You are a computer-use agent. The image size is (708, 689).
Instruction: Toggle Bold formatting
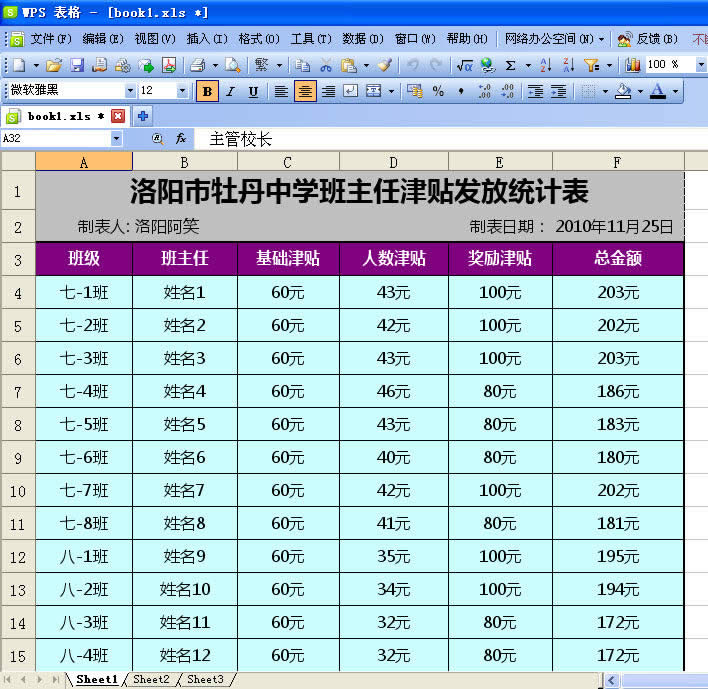(207, 91)
